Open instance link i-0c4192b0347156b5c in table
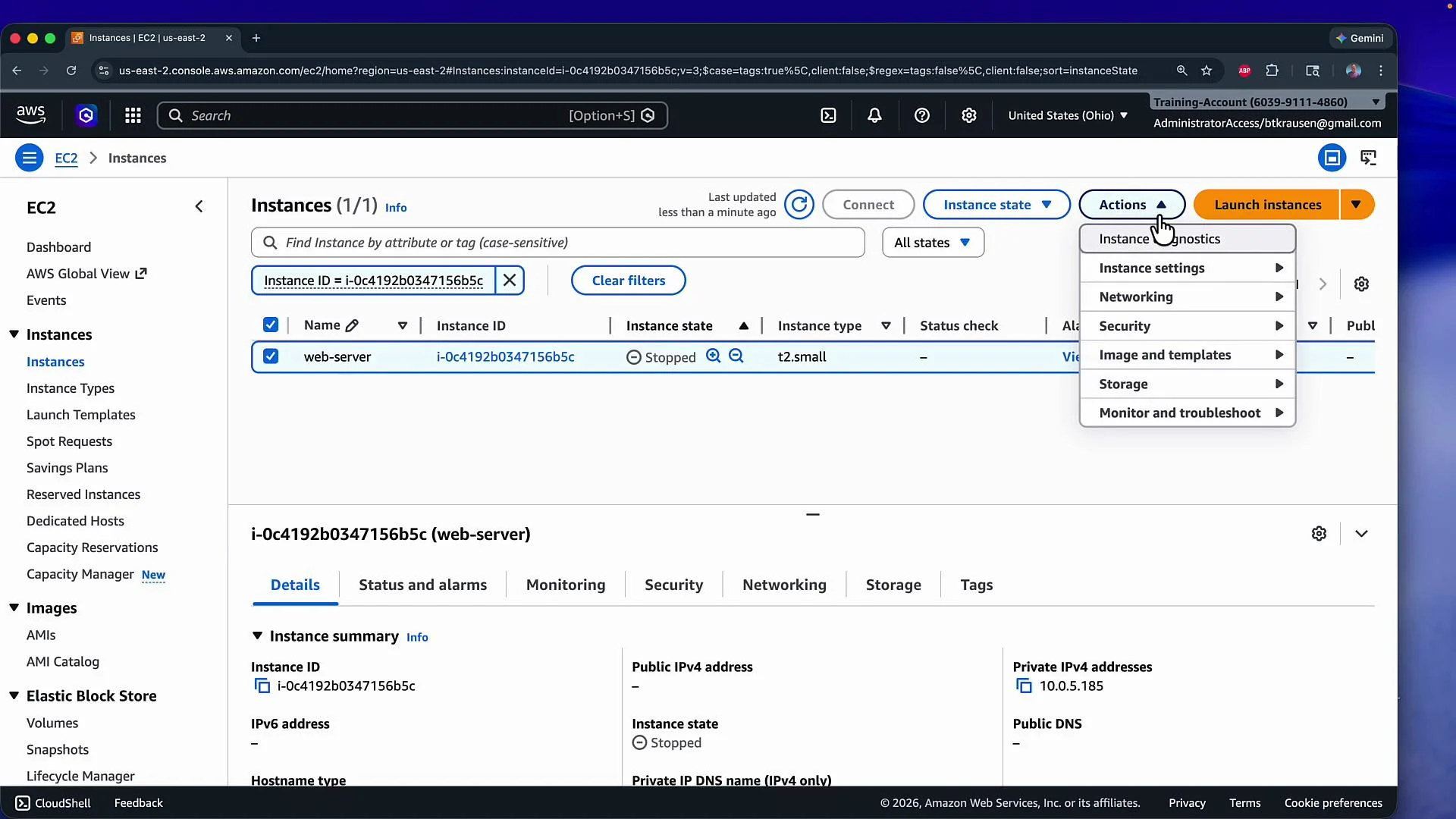 [505, 356]
